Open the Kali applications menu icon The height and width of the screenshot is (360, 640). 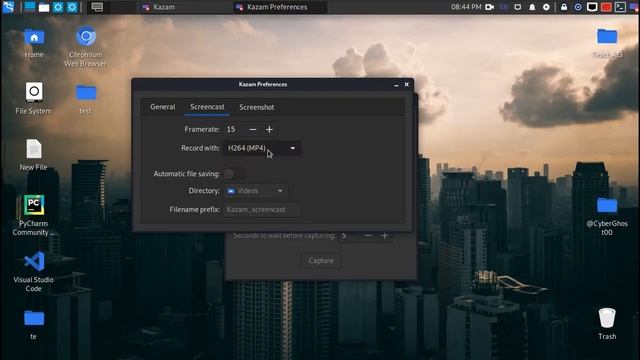tap(8, 7)
